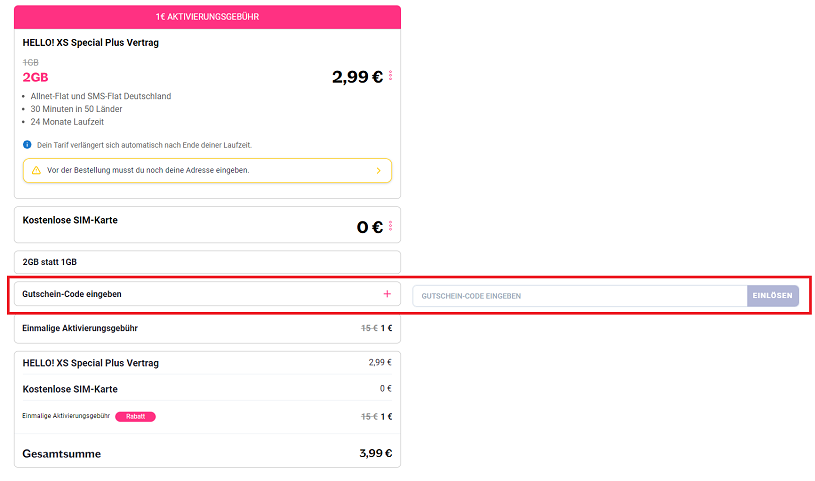Click the yellow warning triangle icon
This screenshot has height=481, width=815.
[x=36, y=171]
